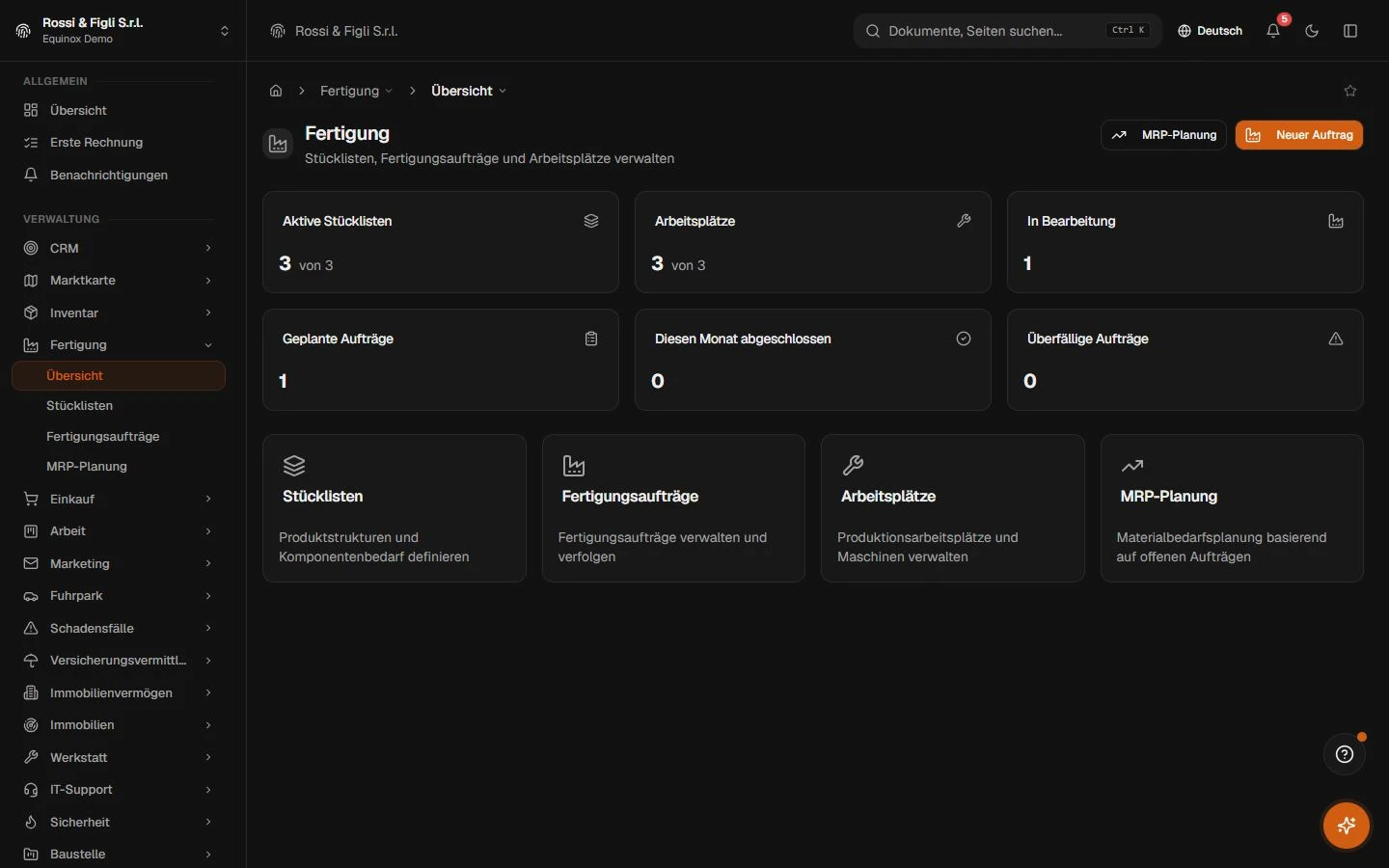The width and height of the screenshot is (1389, 868).
Task: Expand the Werkstatt sidebar section
Action: click(119, 757)
